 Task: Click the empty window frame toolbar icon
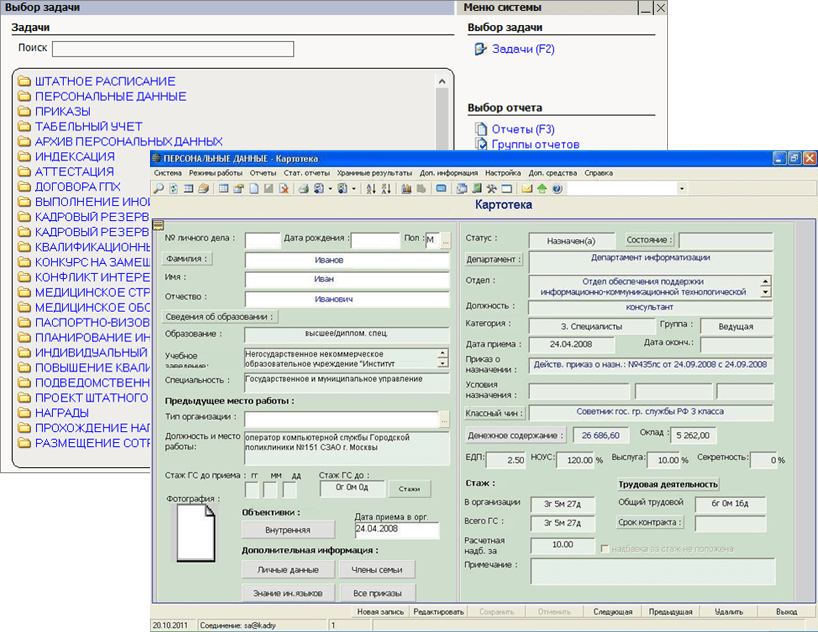tap(507, 188)
